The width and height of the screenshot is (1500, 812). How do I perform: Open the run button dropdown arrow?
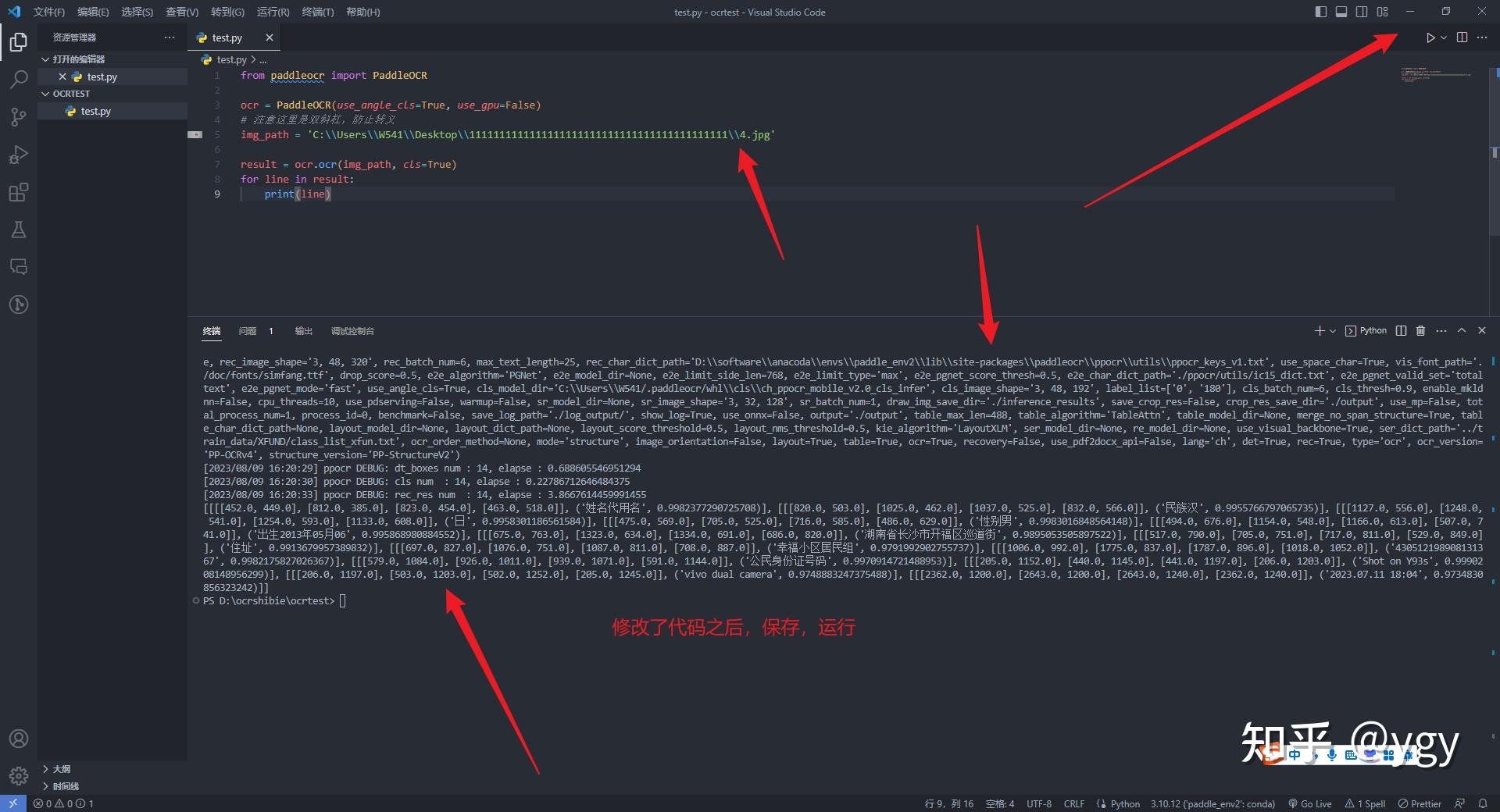tap(1444, 37)
